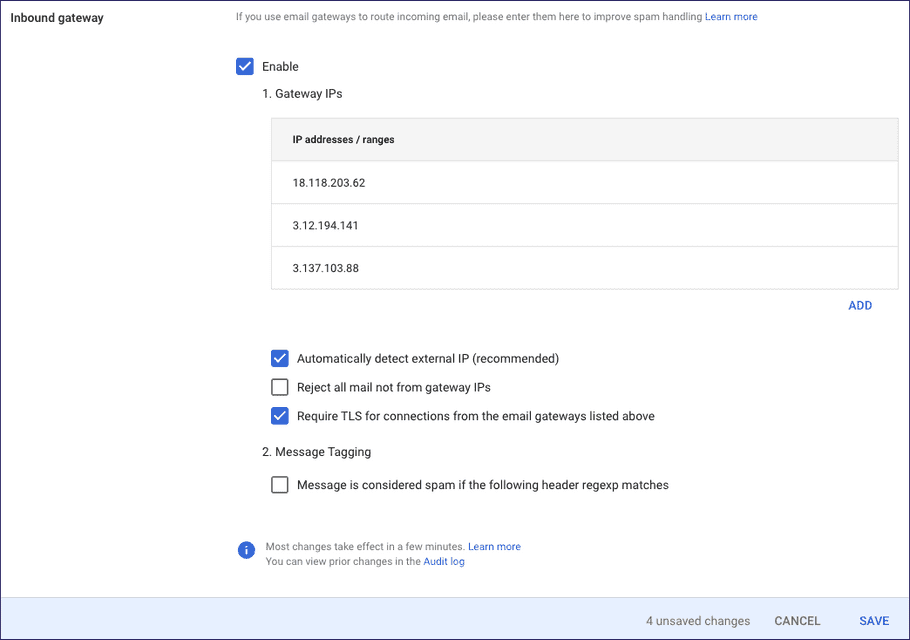Open Learn more about changes taking effect
This screenshot has height=640, width=910.
[494, 546]
